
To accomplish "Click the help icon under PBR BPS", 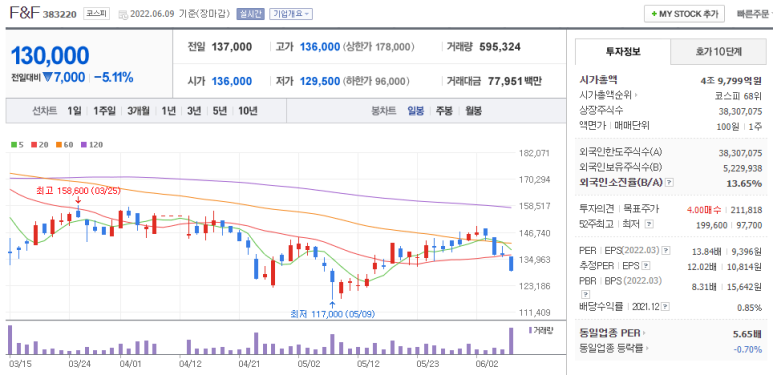I will click(585, 295).
